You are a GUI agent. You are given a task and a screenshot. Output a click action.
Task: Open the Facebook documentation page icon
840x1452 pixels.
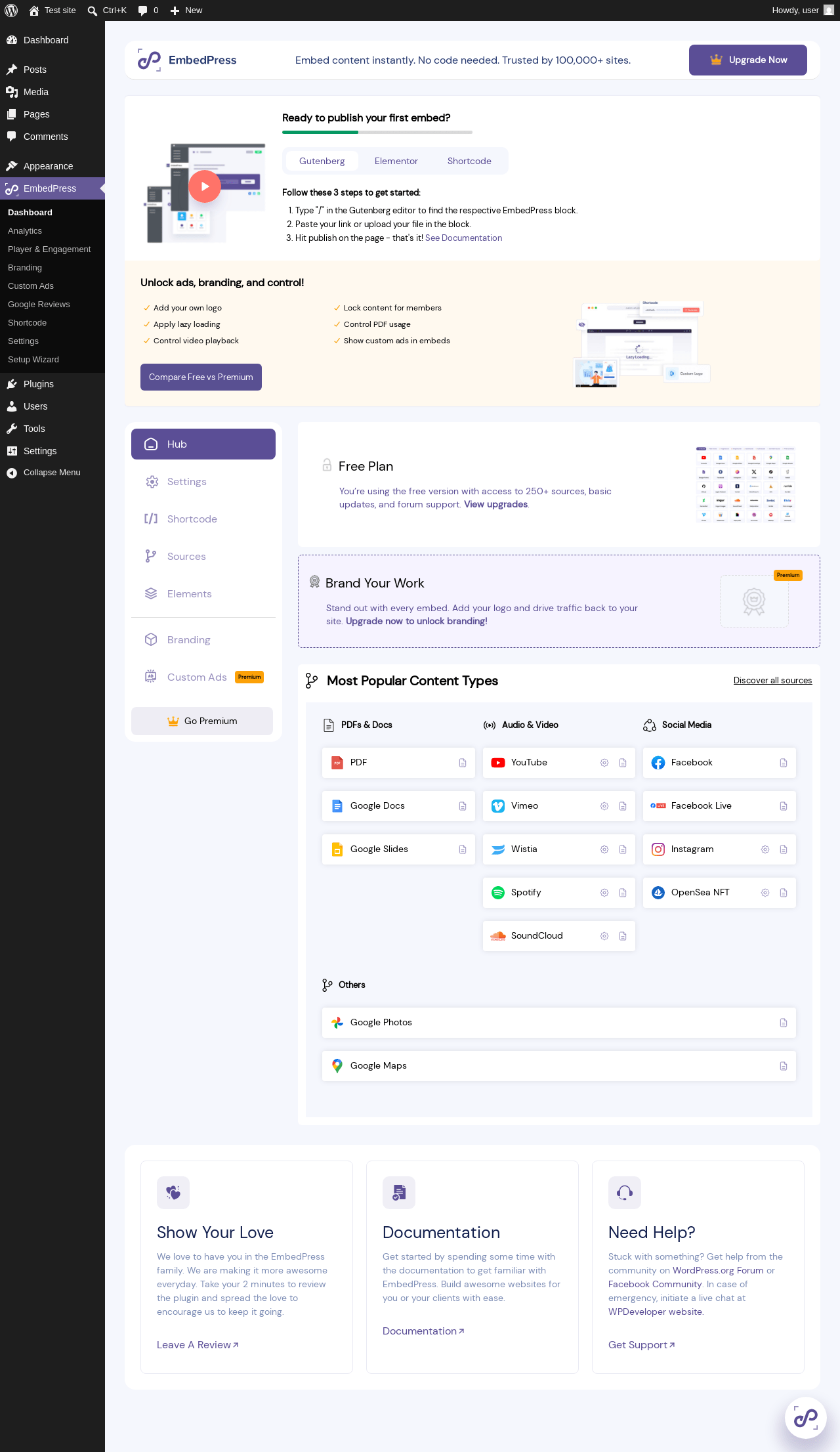tap(784, 763)
